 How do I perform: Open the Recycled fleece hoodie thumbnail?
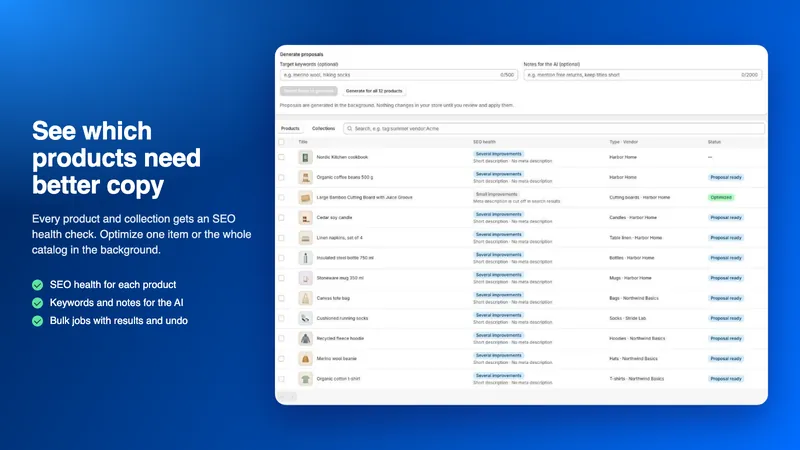[x=305, y=339]
